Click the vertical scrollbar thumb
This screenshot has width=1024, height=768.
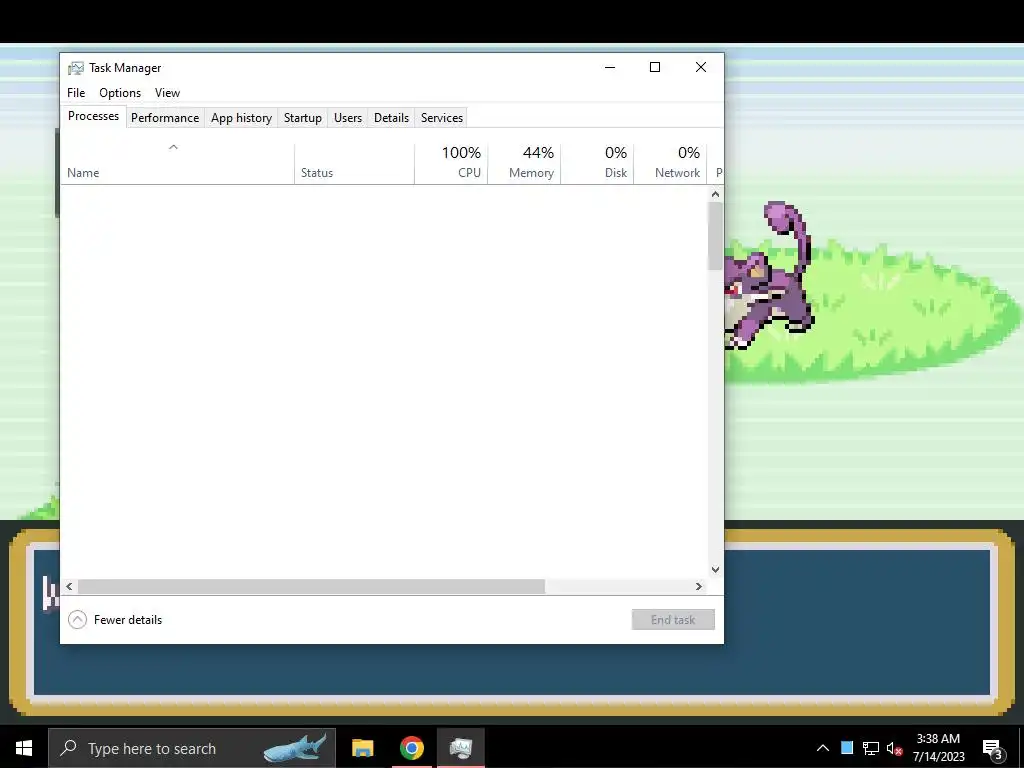(715, 236)
